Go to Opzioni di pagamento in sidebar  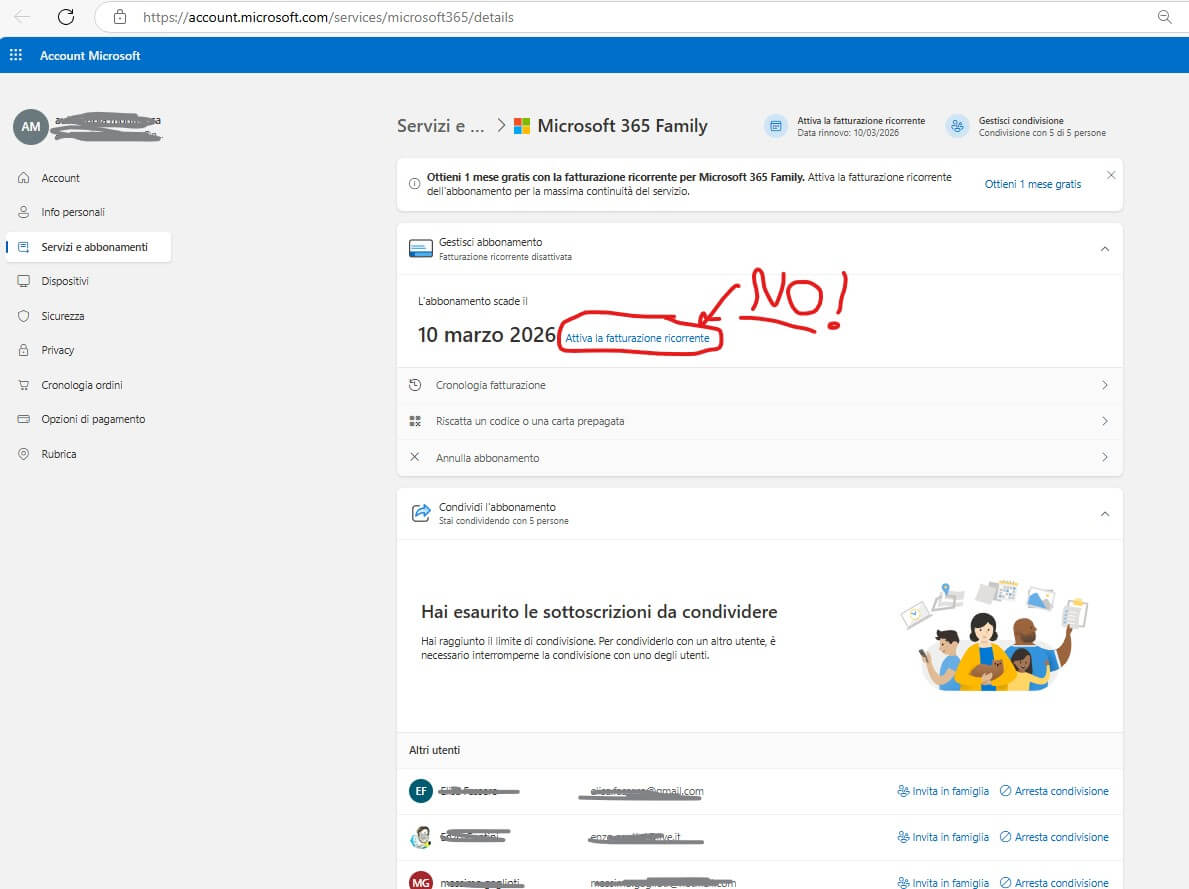pos(93,419)
